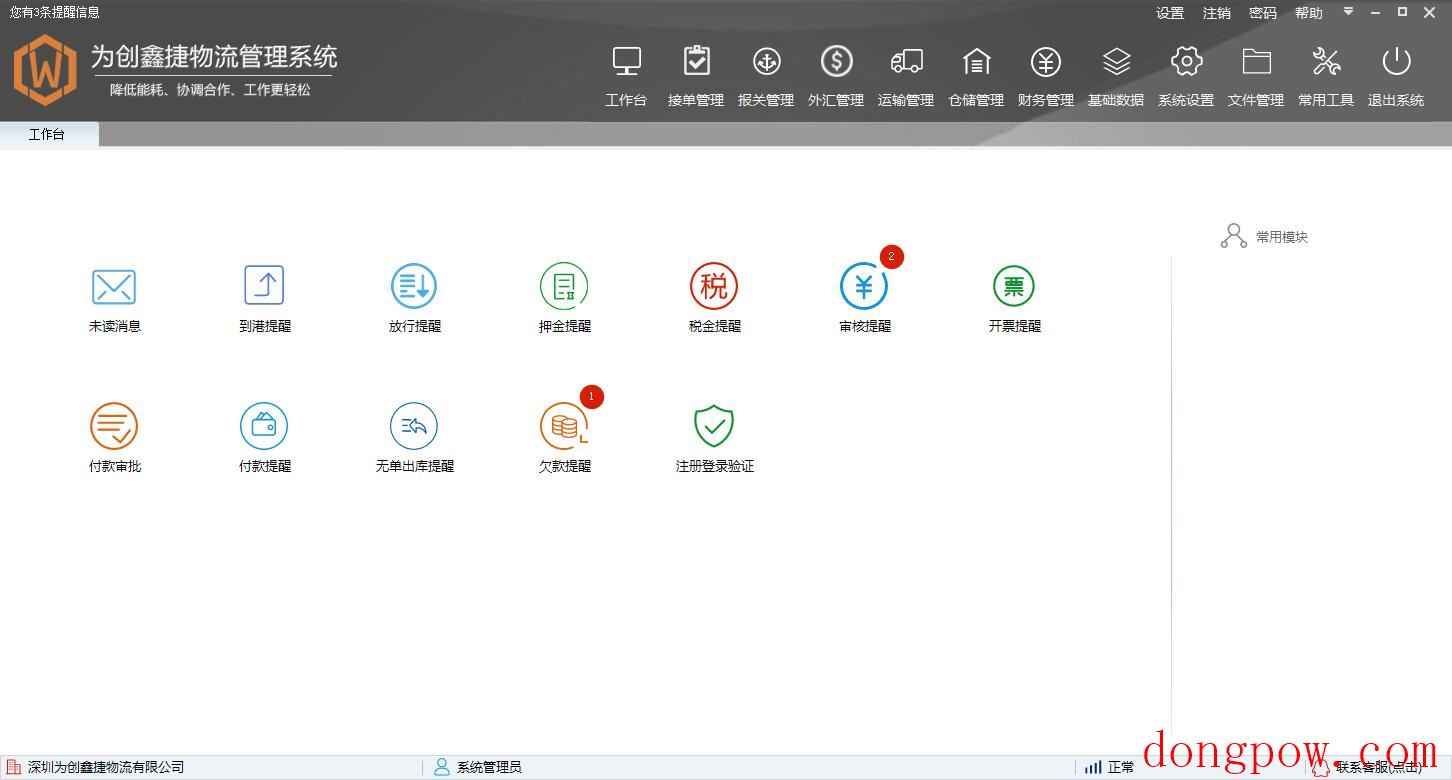This screenshot has width=1452, height=780.
Task: Open 付款提醒 payment reminder wallet
Action: point(264,426)
